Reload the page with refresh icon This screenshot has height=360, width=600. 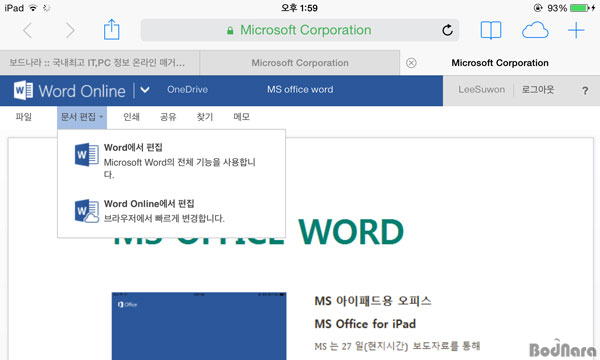click(447, 30)
